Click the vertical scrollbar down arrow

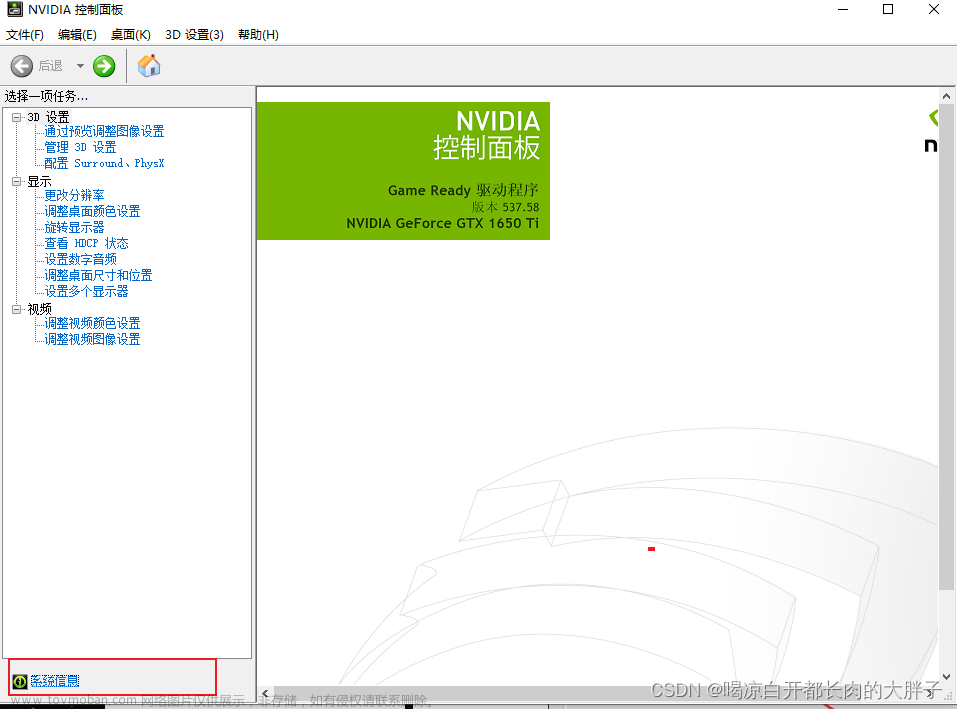click(x=946, y=677)
